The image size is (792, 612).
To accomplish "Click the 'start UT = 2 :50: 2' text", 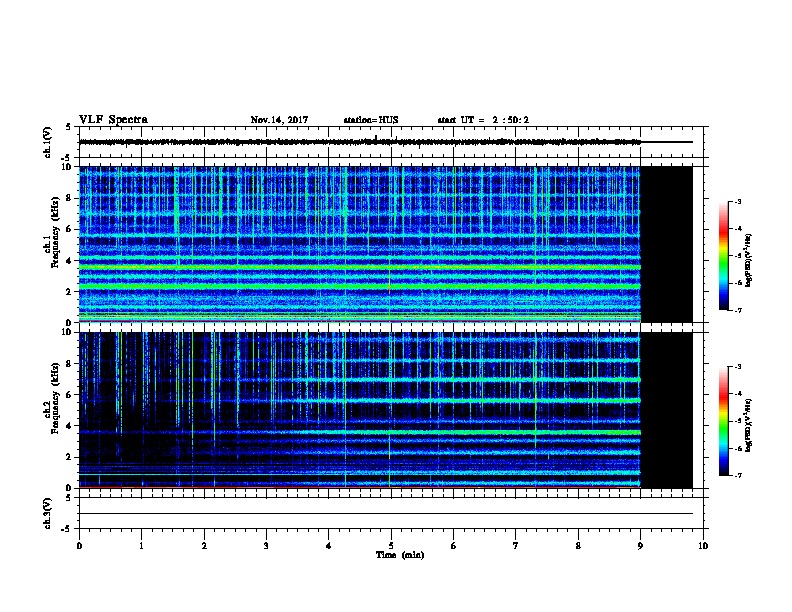I will 483,120.
